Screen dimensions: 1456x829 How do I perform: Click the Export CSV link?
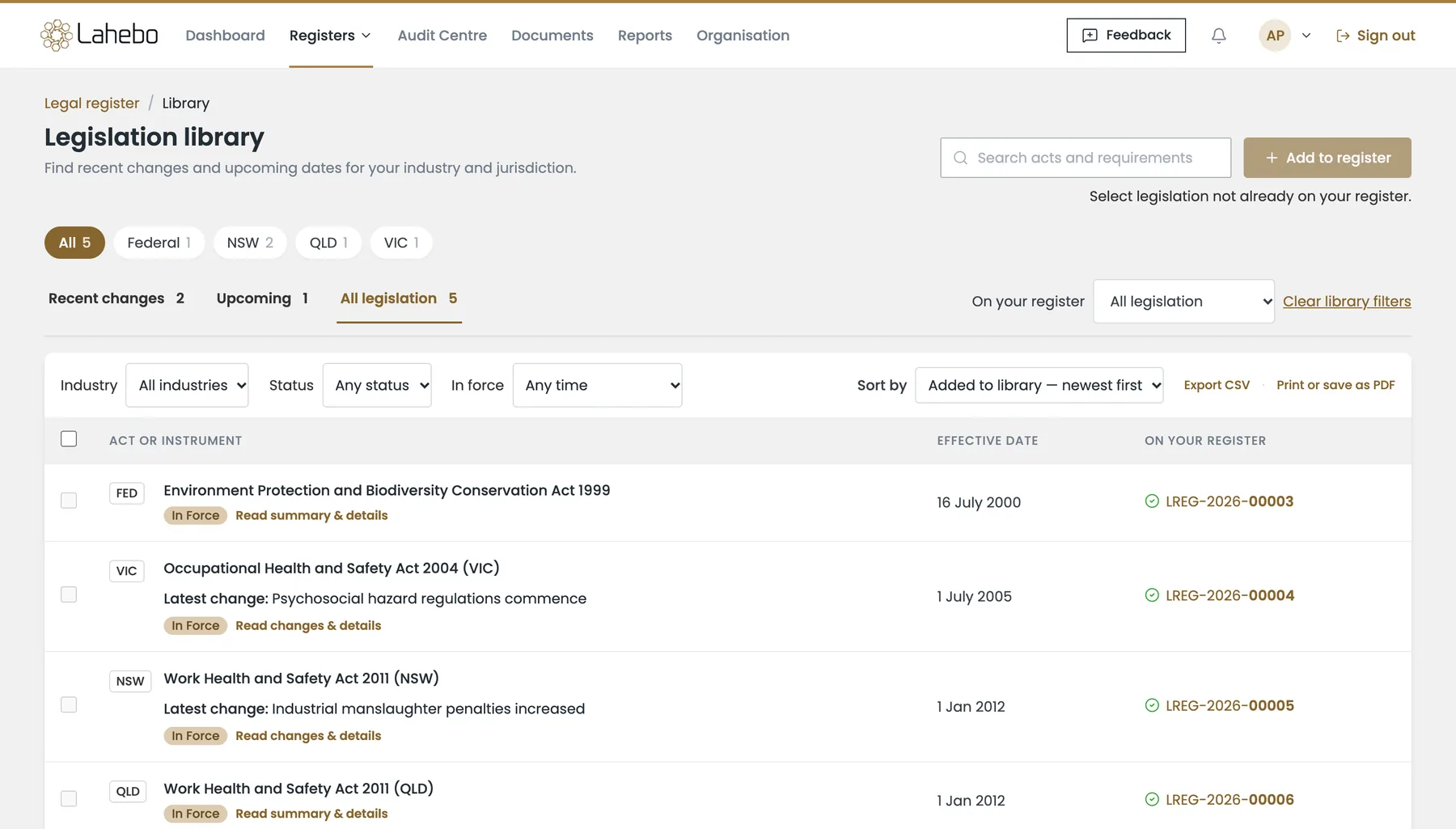pos(1217,386)
